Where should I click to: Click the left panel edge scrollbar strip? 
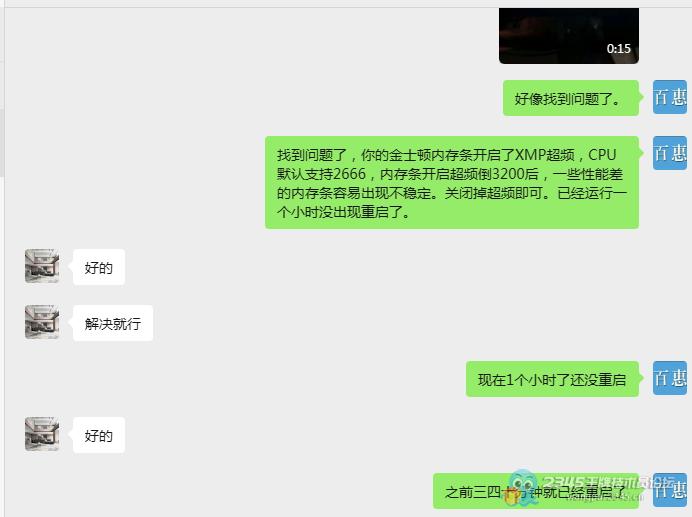pos(2,142)
